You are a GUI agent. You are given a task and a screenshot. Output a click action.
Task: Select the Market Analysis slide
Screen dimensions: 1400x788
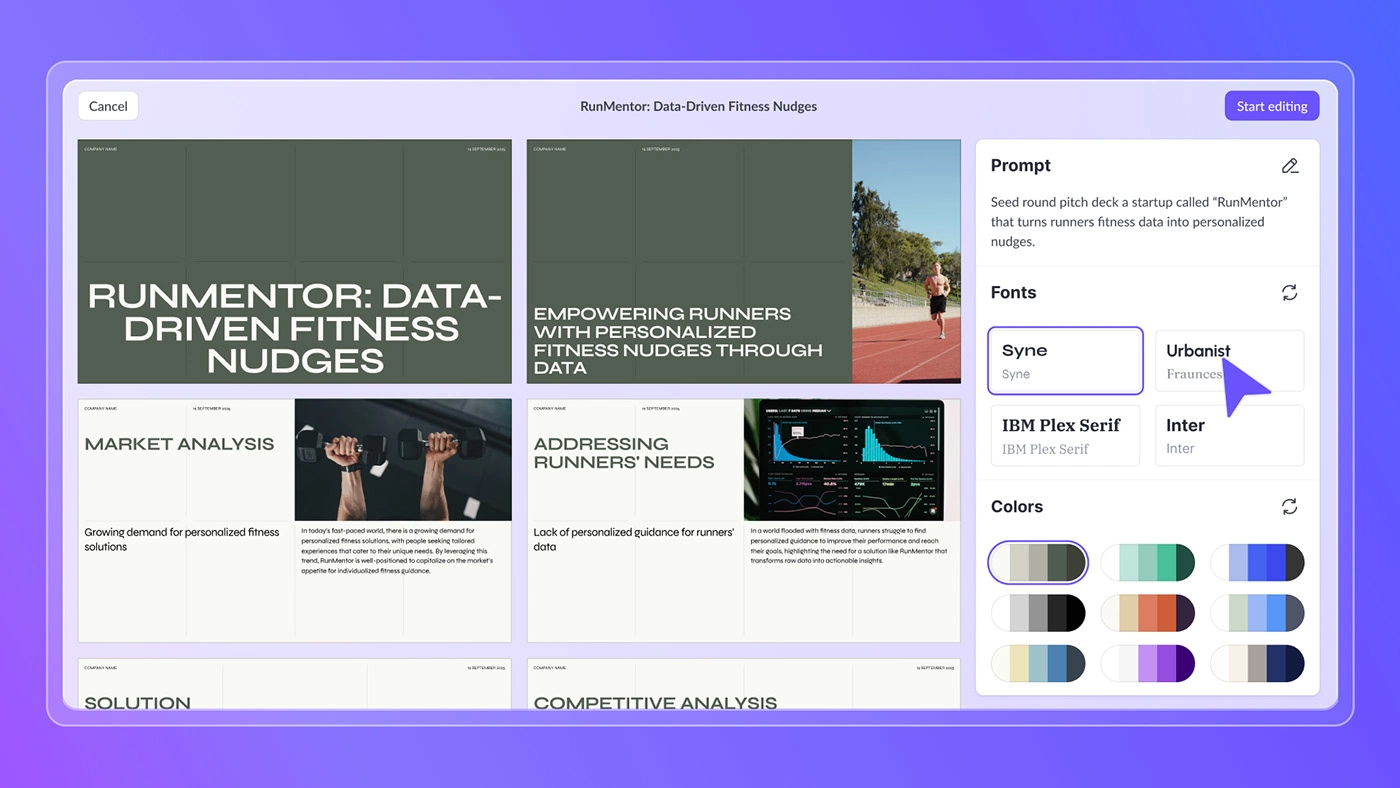pyautogui.click(x=295, y=520)
